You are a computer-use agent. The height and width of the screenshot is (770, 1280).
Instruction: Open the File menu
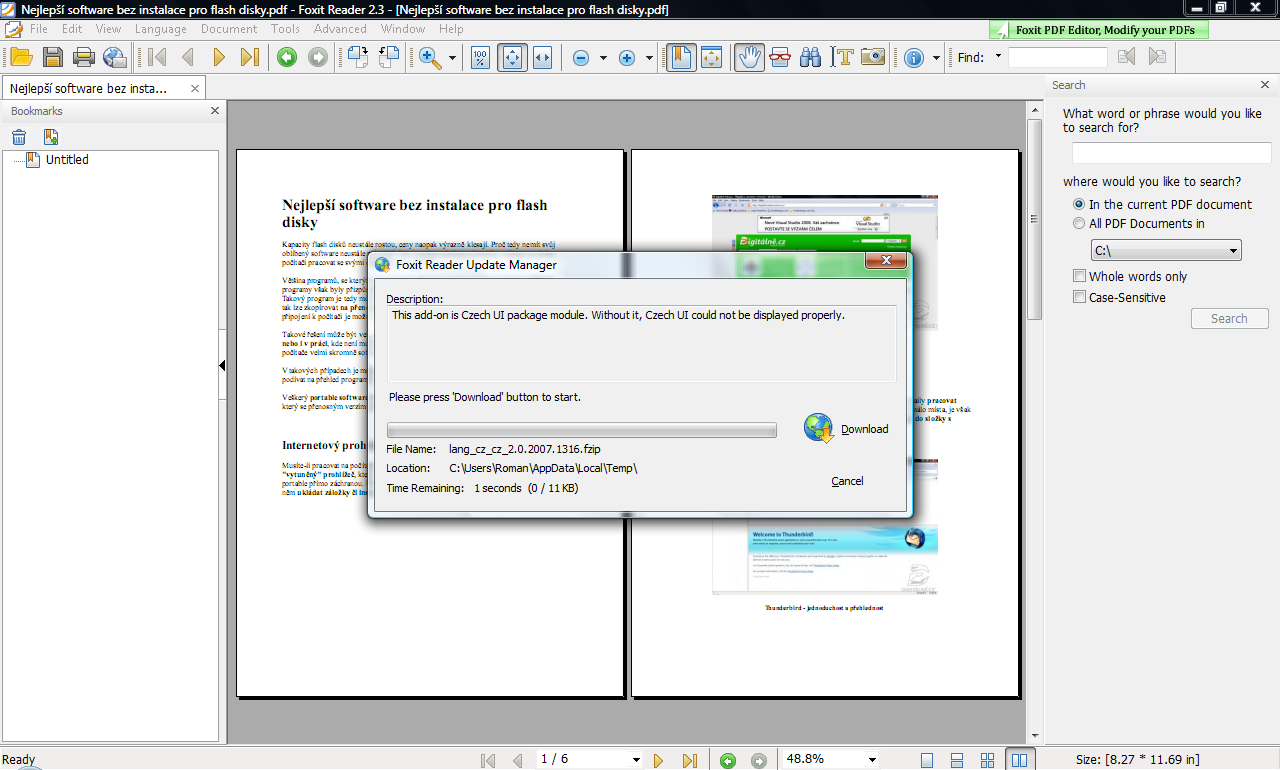tap(39, 29)
